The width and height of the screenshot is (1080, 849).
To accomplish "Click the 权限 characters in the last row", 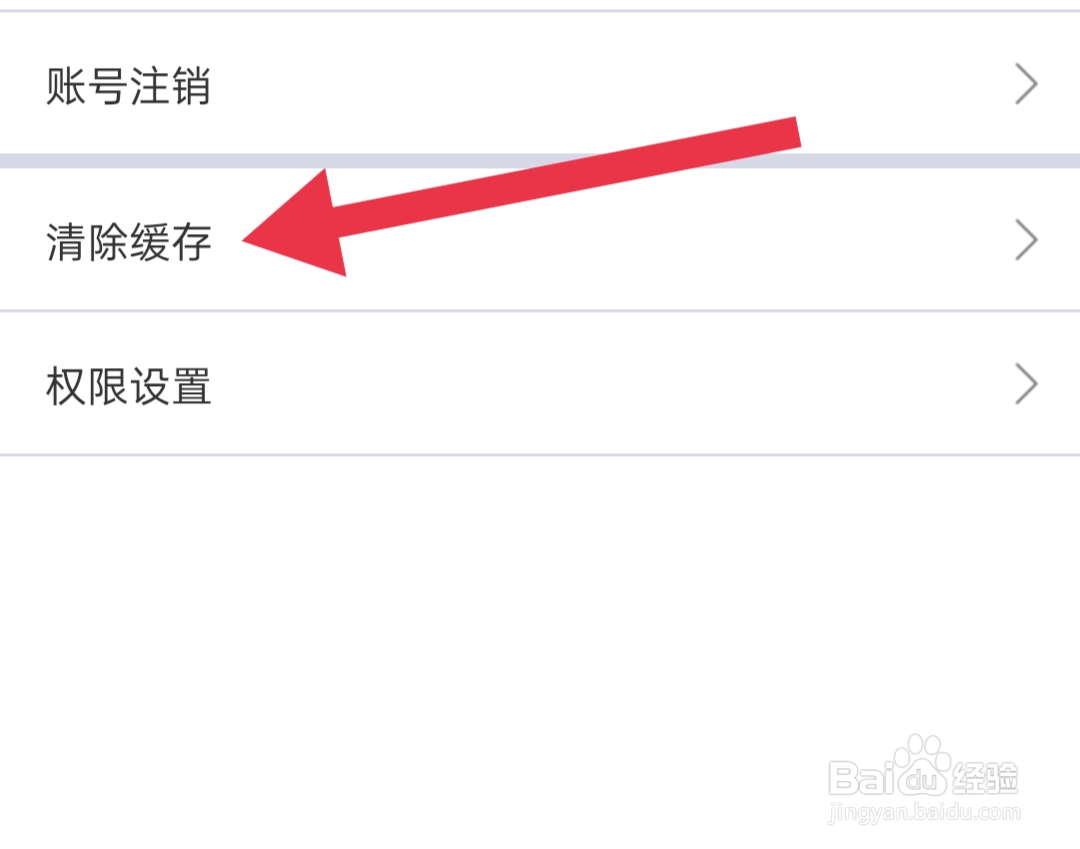I will point(87,386).
